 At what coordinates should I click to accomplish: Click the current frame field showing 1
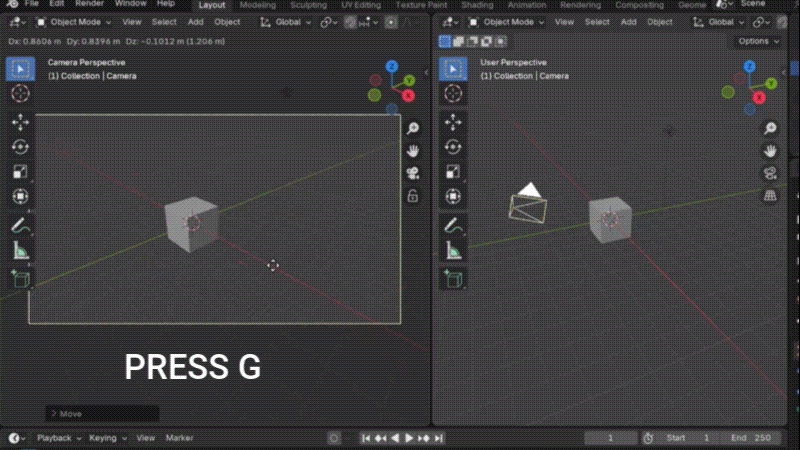click(x=610, y=438)
